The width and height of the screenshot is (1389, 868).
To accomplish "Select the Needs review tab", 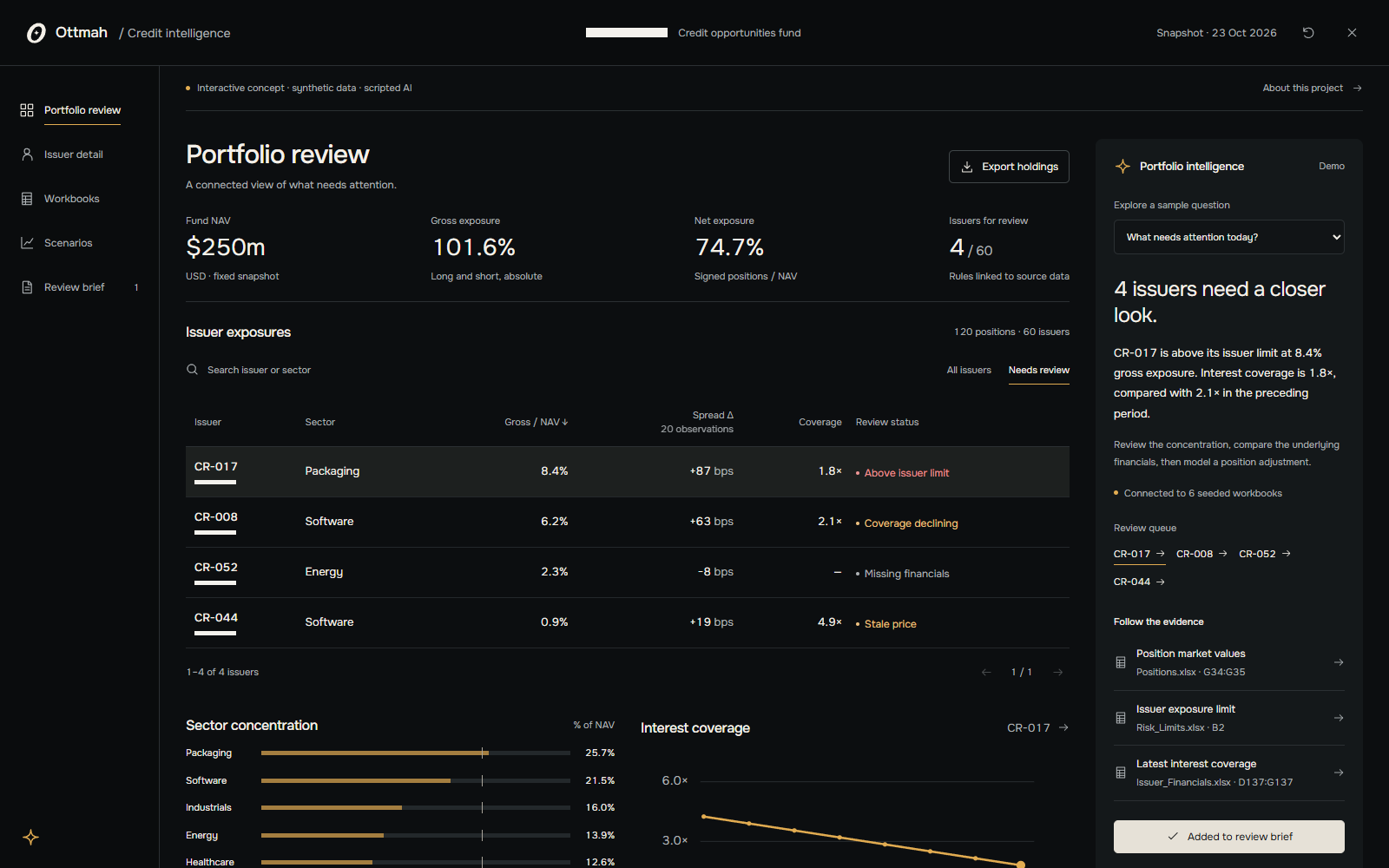I will [1038, 370].
